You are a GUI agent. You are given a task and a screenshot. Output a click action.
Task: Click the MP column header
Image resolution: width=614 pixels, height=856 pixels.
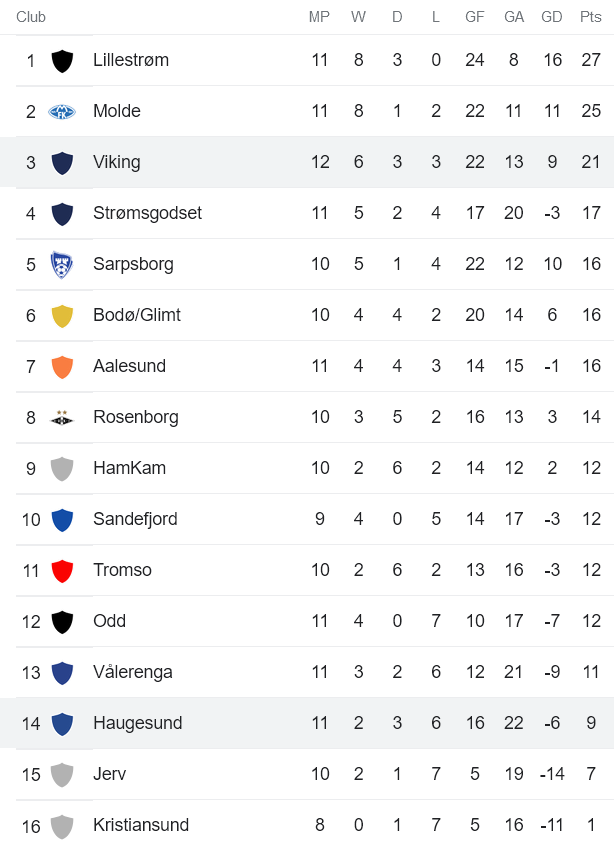pos(320,17)
